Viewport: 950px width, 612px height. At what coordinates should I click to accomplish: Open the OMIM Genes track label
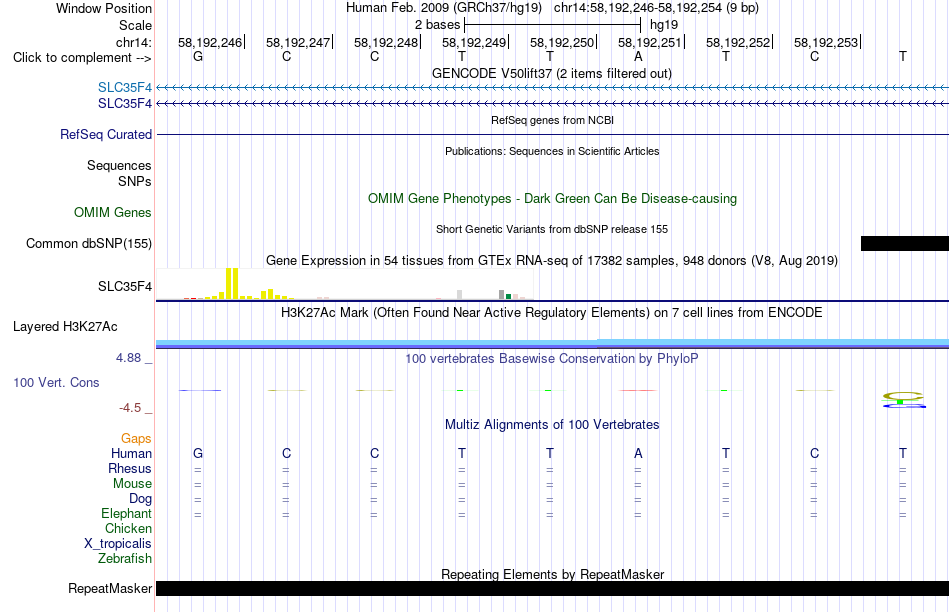(113, 213)
